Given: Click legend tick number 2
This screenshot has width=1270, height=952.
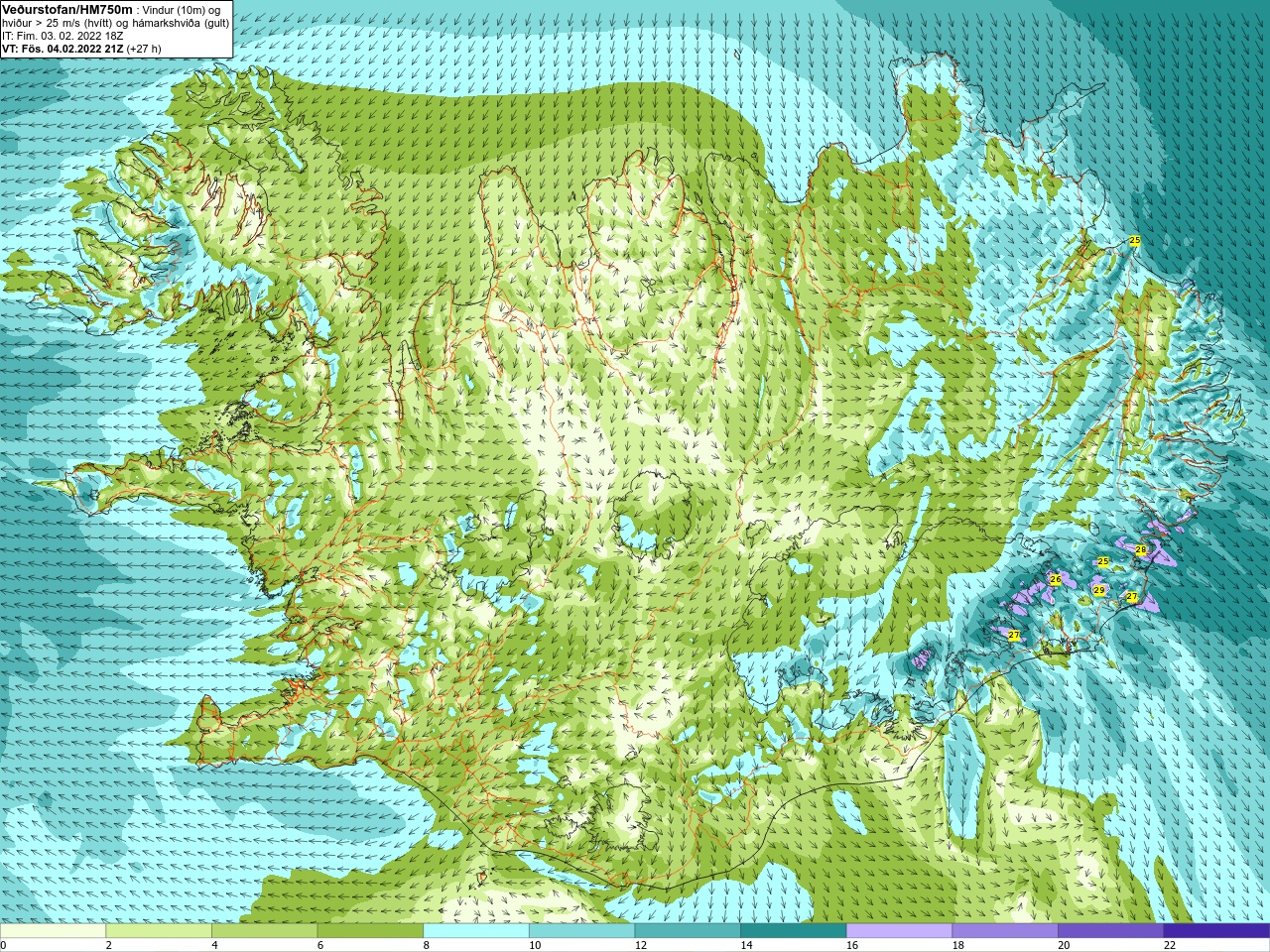Looking at the screenshot, I should pyautogui.click(x=108, y=945).
